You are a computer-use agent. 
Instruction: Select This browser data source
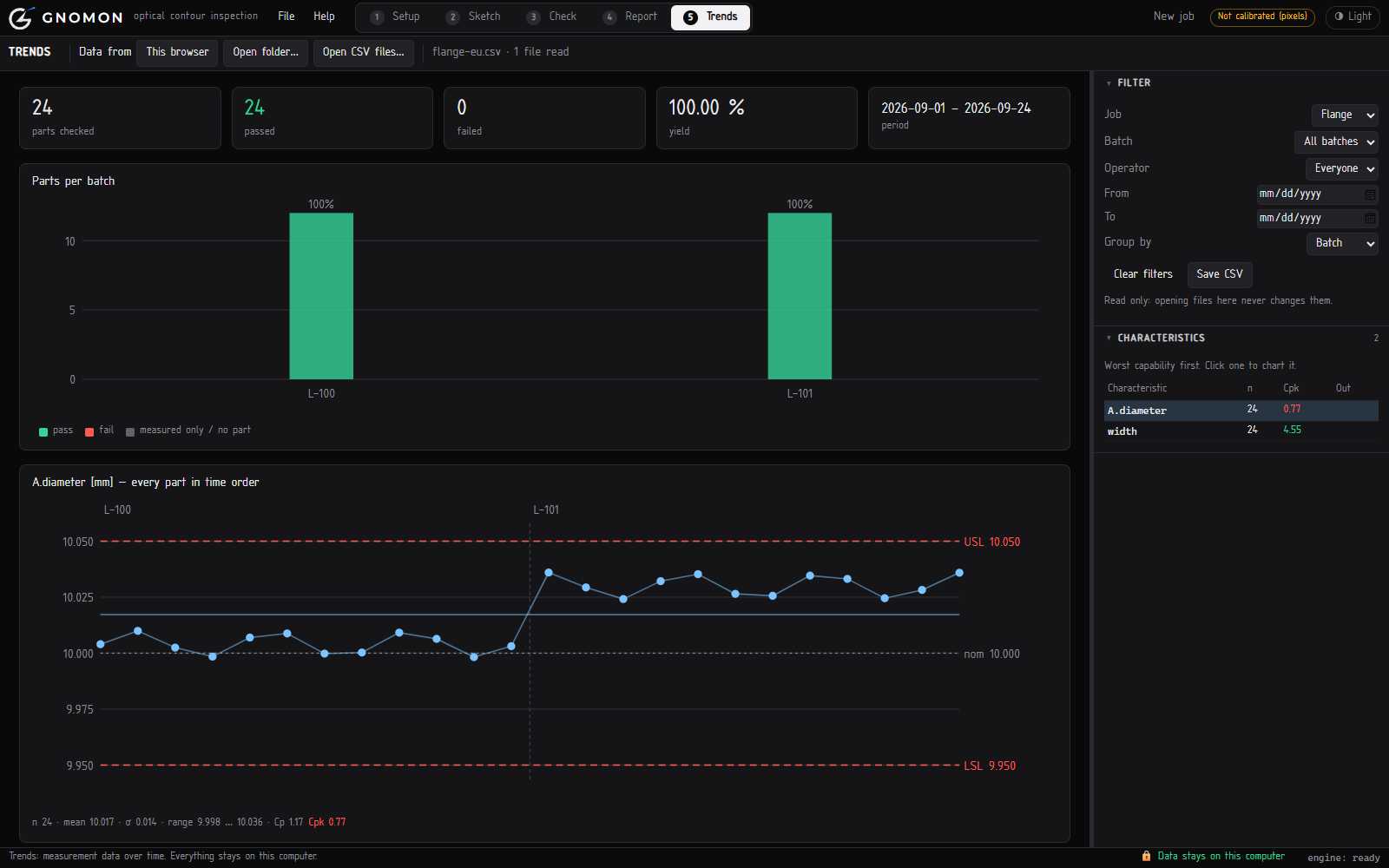pyautogui.click(x=177, y=52)
